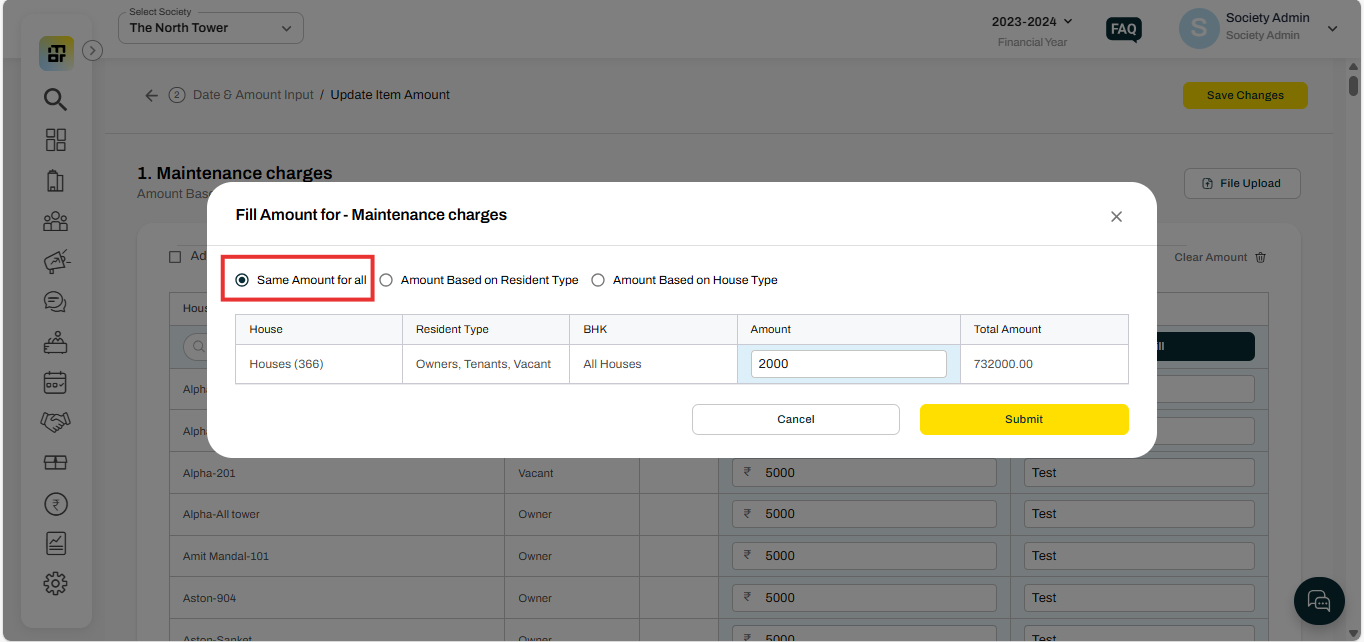Screen dimensions: 1364x642
Task: Select the search icon in the sidebar
Action: pos(55,99)
